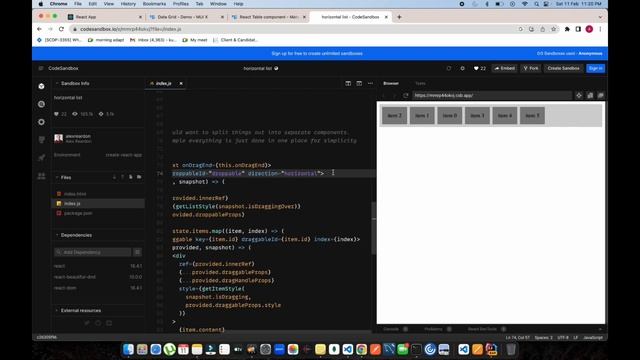Click the preview browser URL field
The image size is (640, 360).
491,95
